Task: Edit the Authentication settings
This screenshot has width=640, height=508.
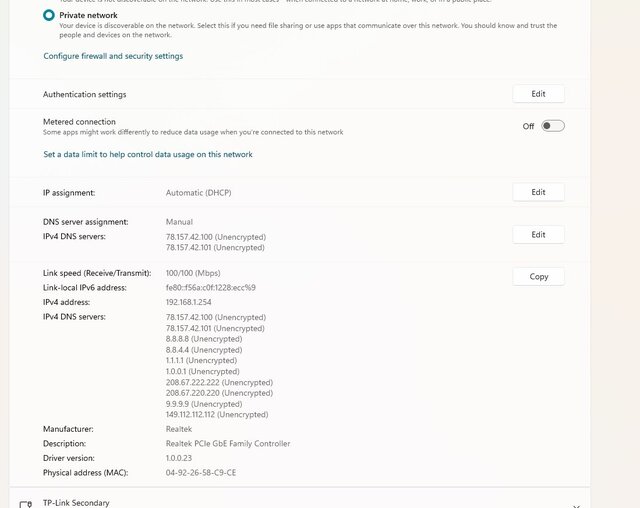Action: 538,94
